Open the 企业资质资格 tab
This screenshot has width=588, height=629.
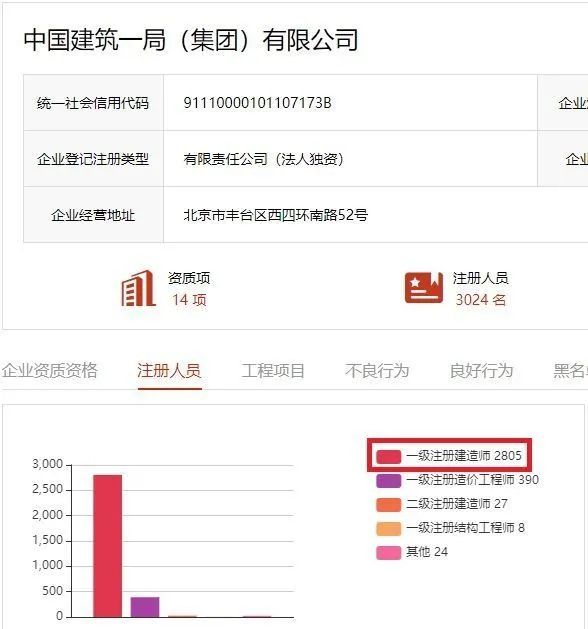pos(49,370)
